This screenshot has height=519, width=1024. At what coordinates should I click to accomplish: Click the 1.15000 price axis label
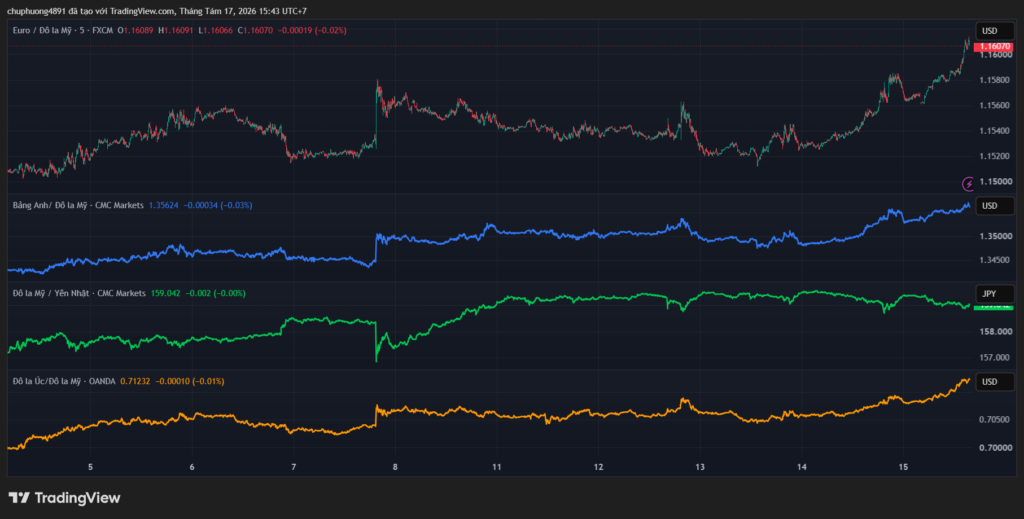pos(995,181)
